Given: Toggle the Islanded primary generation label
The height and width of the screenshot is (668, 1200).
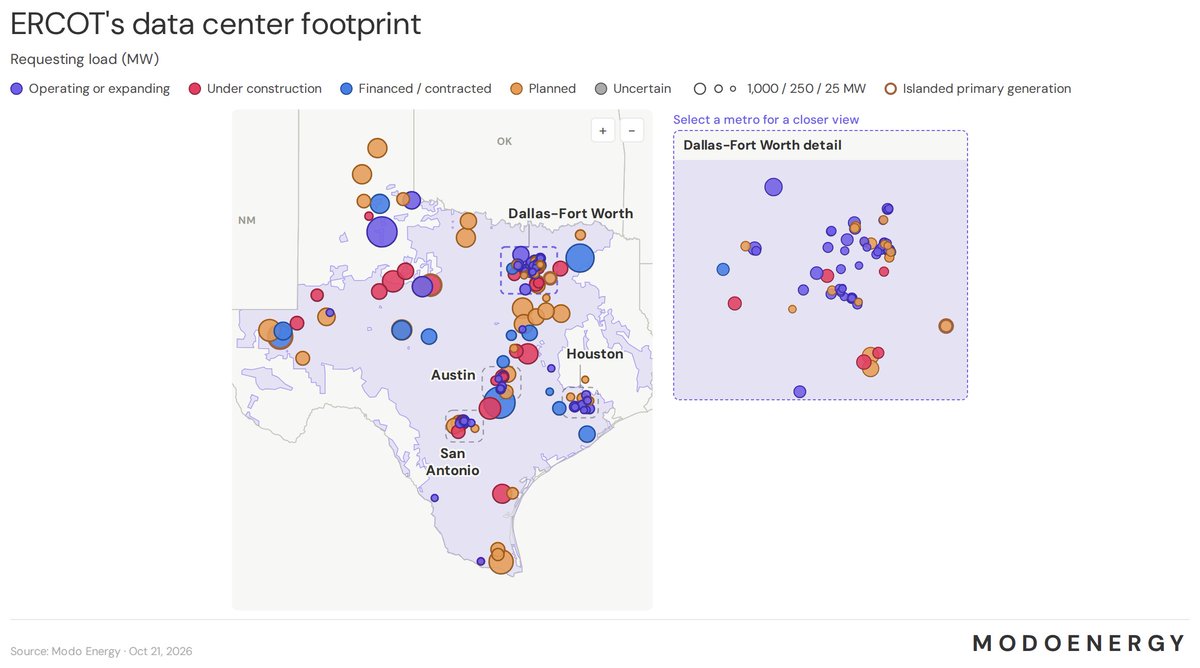Looking at the screenshot, I should pyautogui.click(x=987, y=89).
